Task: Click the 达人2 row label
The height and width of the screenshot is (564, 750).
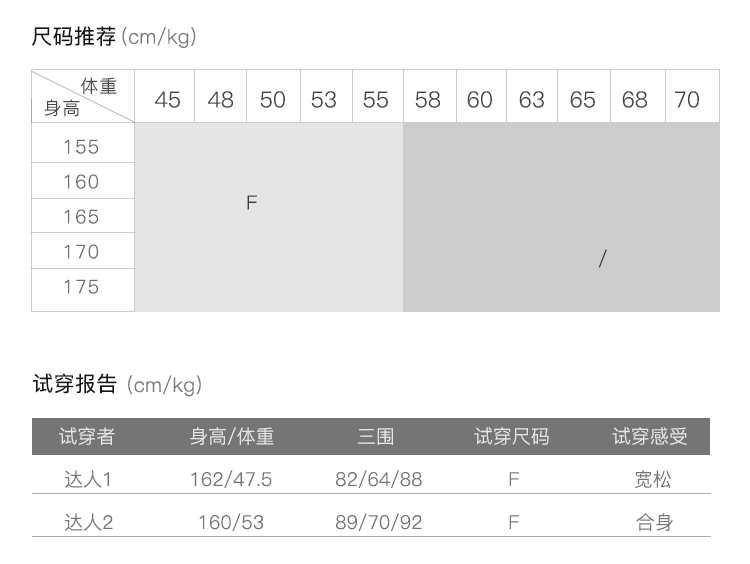Action: coord(88,522)
